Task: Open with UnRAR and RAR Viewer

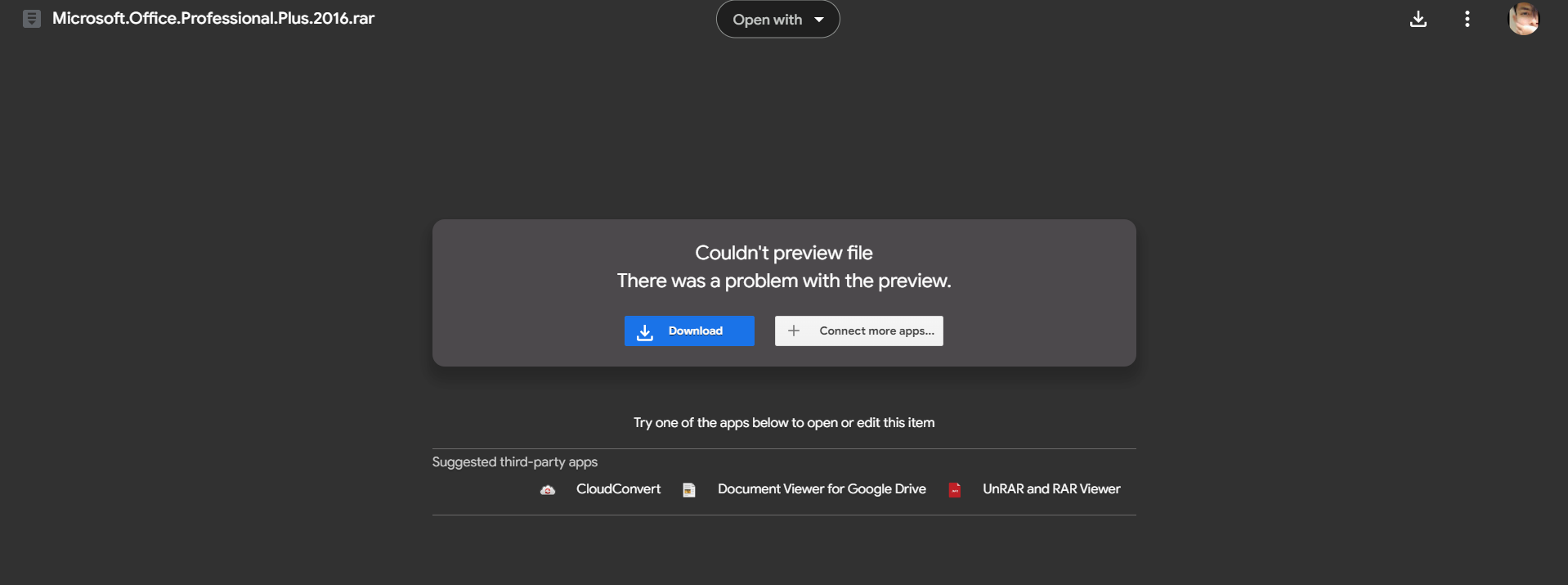Action: pyautogui.click(x=1051, y=488)
